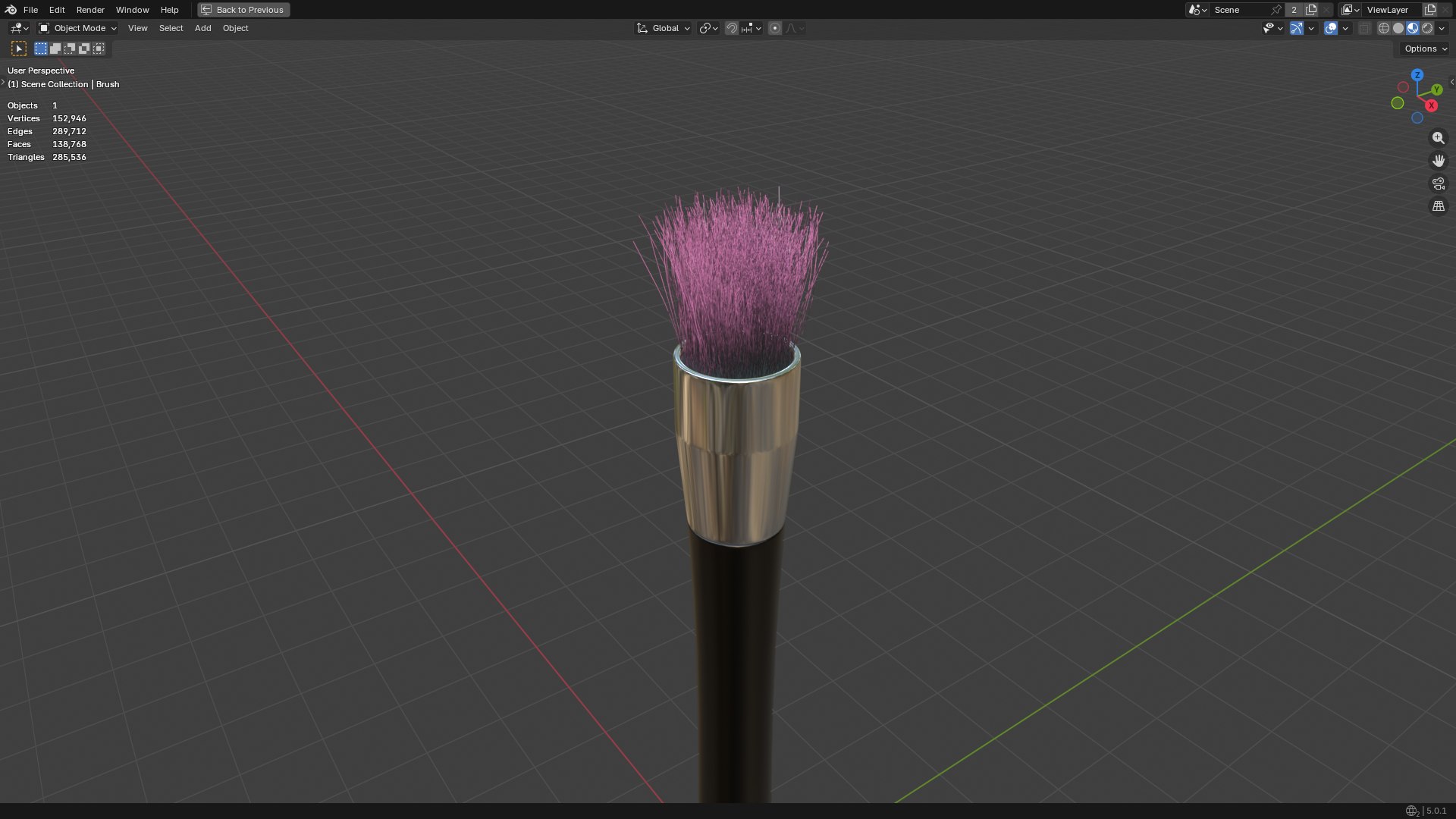1456x819 pixels.
Task: Open the File menu
Action: tap(30, 10)
